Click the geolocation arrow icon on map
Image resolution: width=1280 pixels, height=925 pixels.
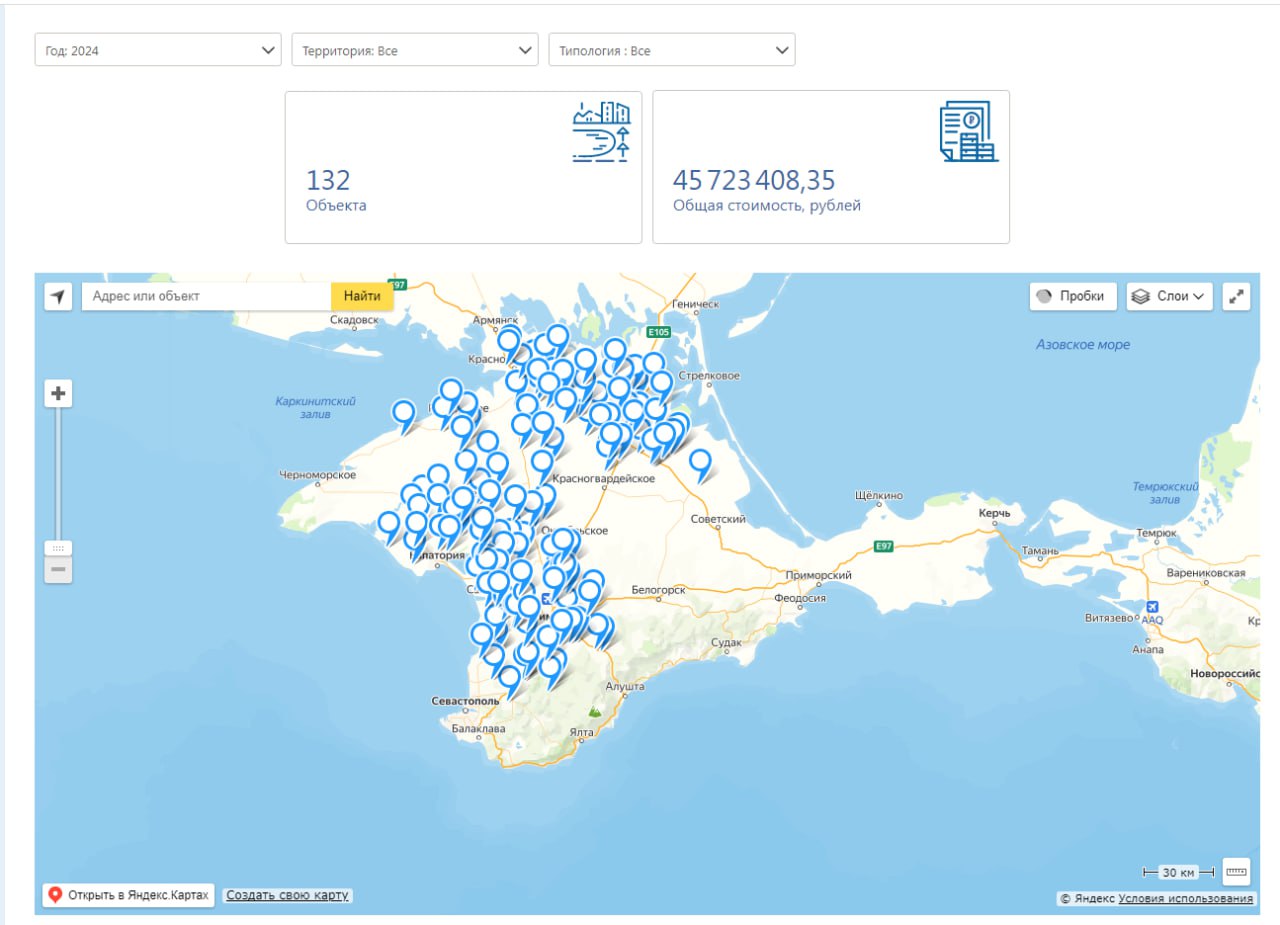(x=58, y=296)
